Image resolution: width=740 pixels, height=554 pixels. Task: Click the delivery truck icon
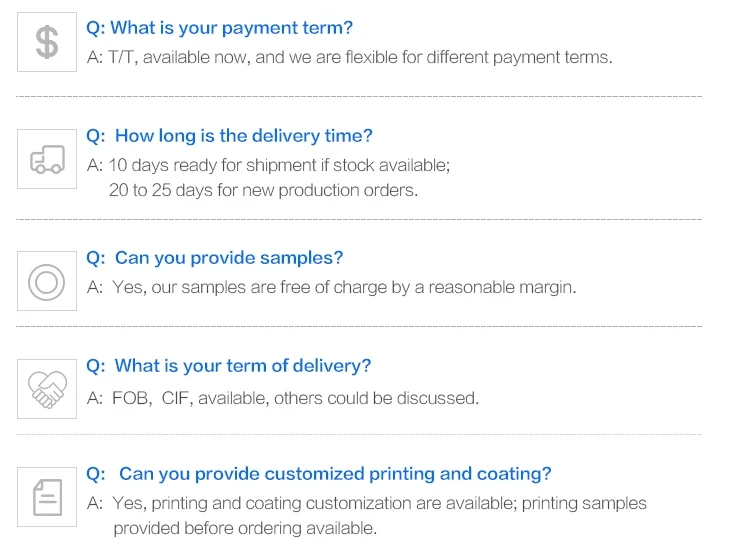47,159
